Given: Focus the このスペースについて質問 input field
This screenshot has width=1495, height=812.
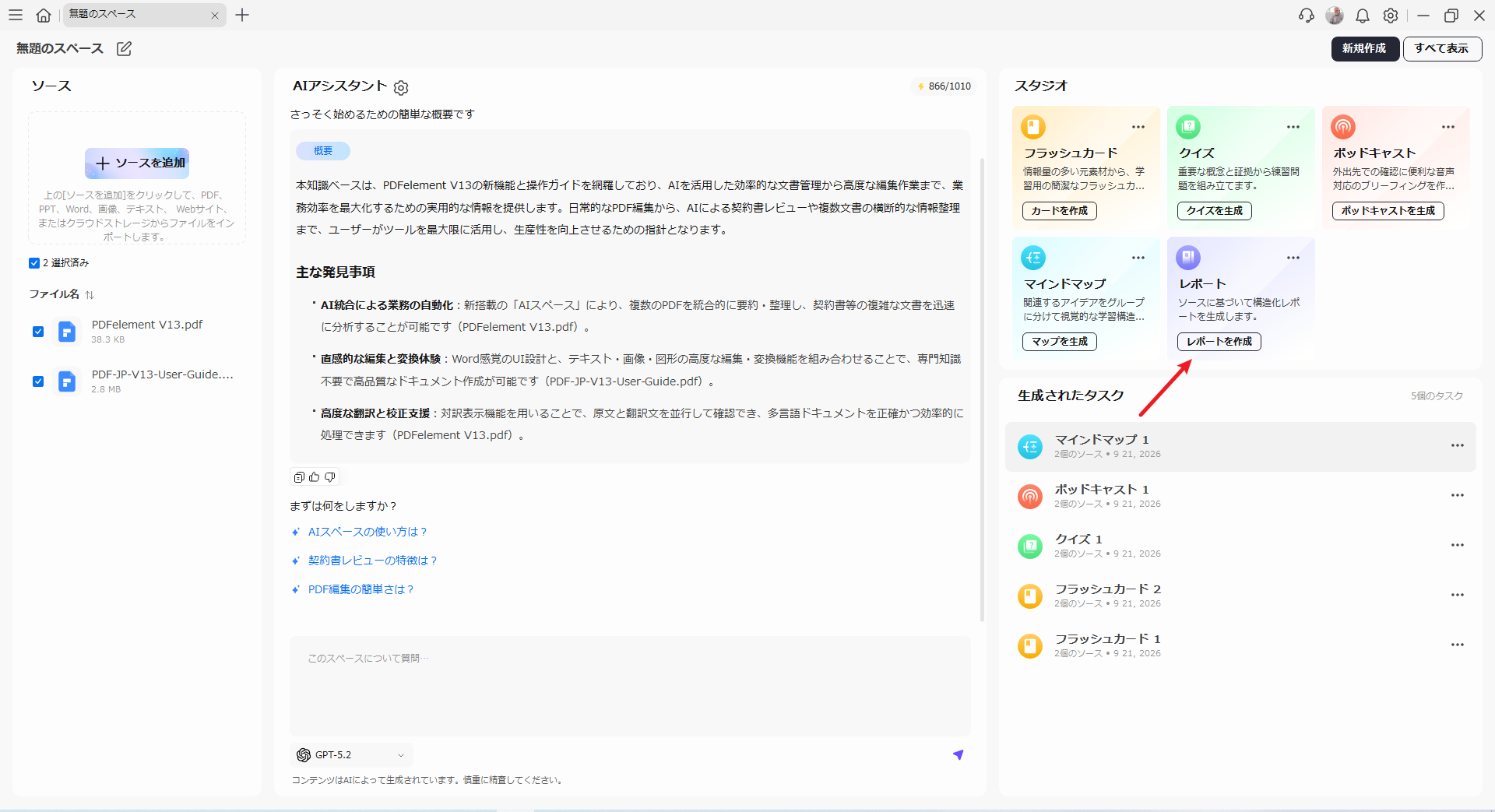Looking at the screenshot, I should pos(630,686).
